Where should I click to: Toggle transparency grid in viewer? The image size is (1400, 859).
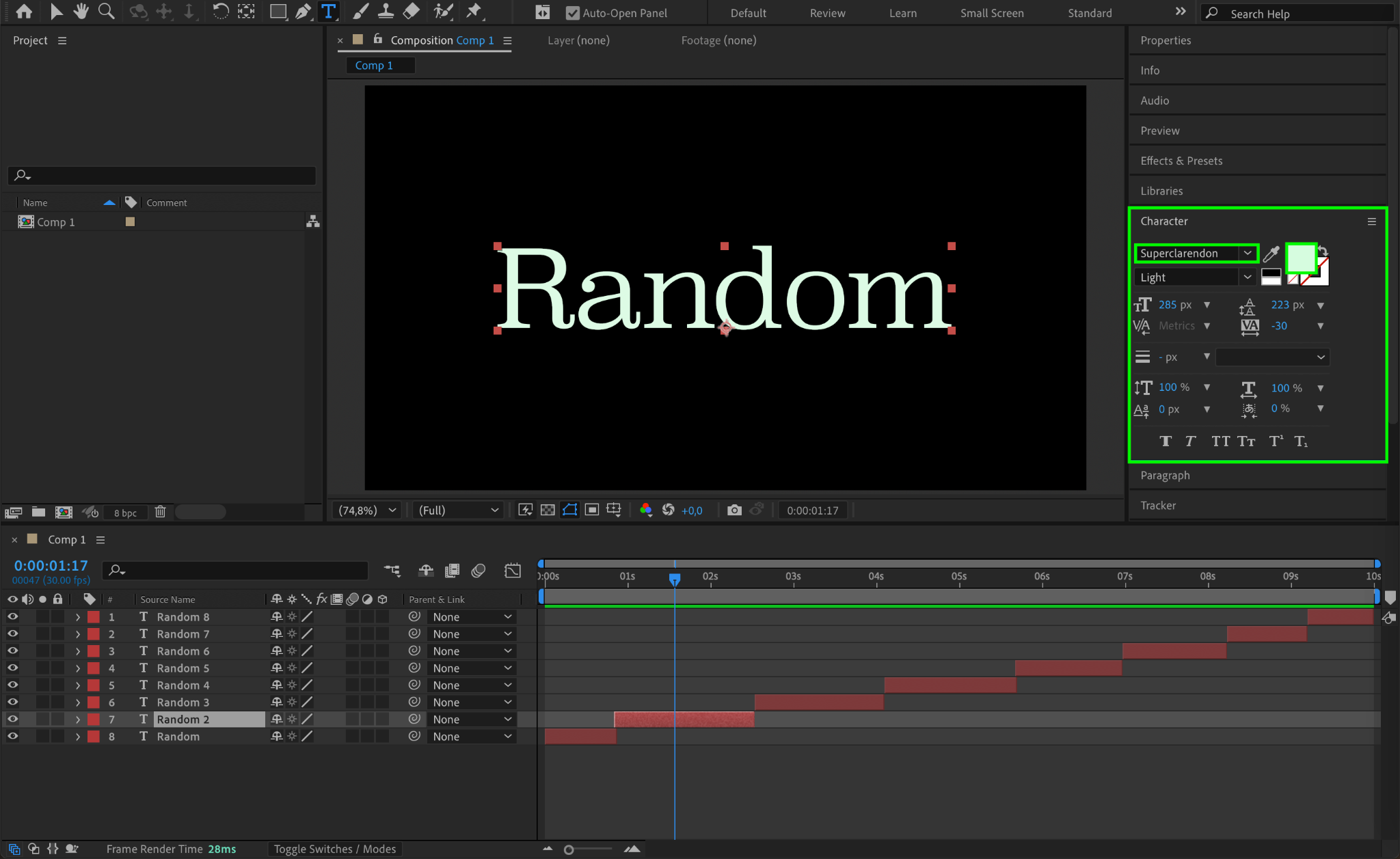pyautogui.click(x=548, y=510)
